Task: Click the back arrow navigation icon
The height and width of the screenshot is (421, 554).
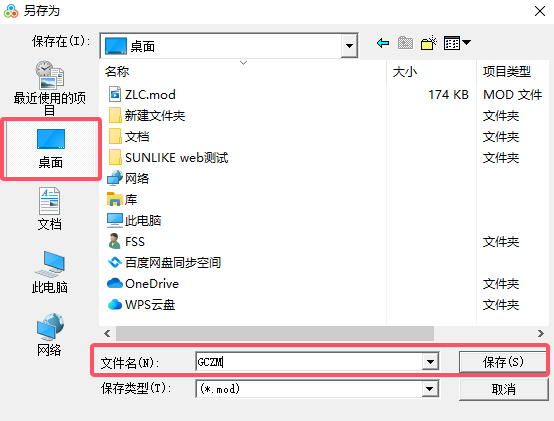Action: pyautogui.click(x=383, y=43)
